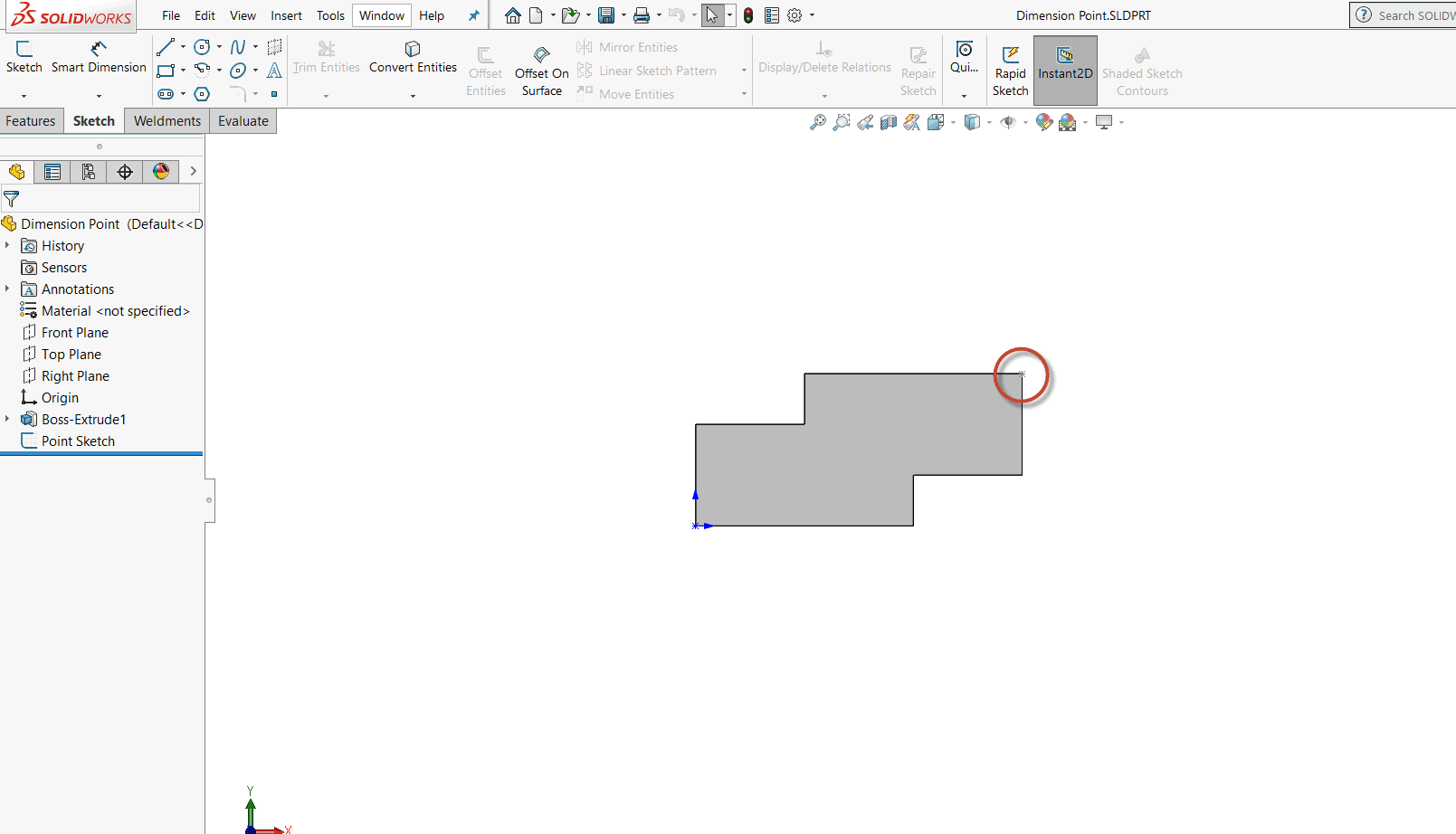Expand the History tree node
The image size is (1456, 834).
[7, 245]
